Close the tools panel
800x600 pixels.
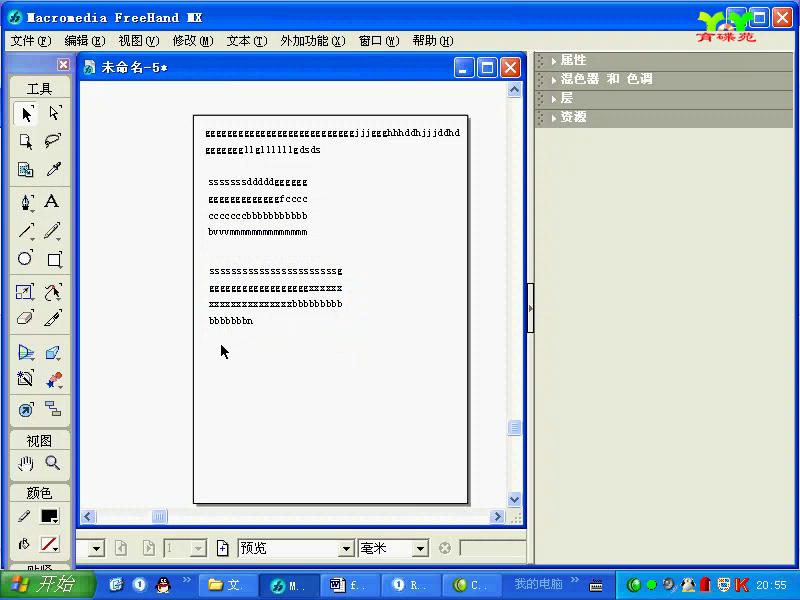[63, 64]
